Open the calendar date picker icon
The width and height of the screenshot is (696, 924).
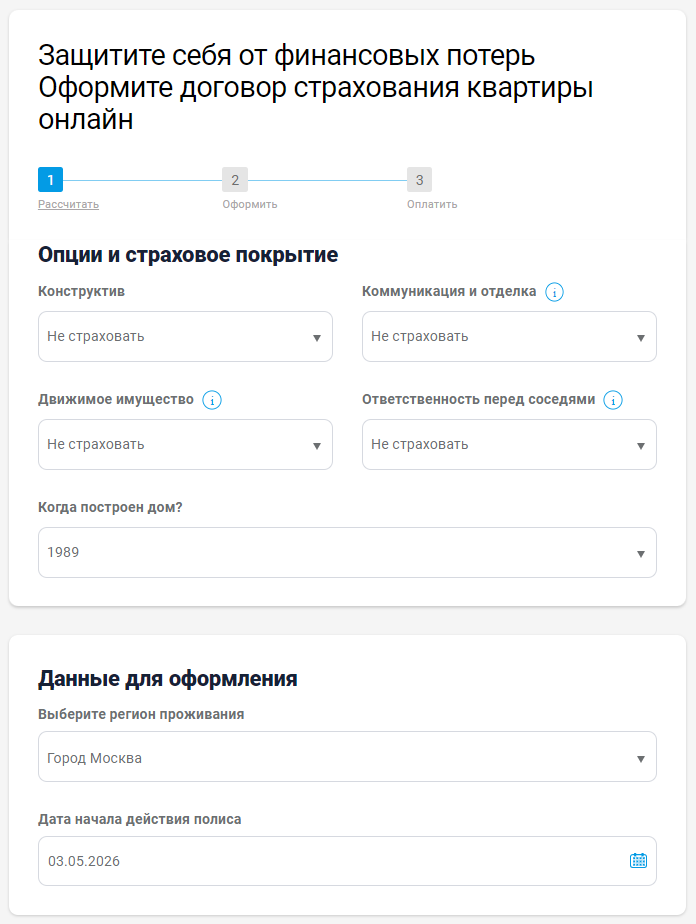point(638,861)
